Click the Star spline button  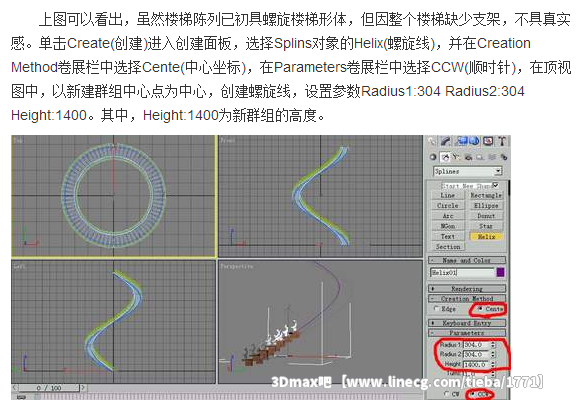486,226
